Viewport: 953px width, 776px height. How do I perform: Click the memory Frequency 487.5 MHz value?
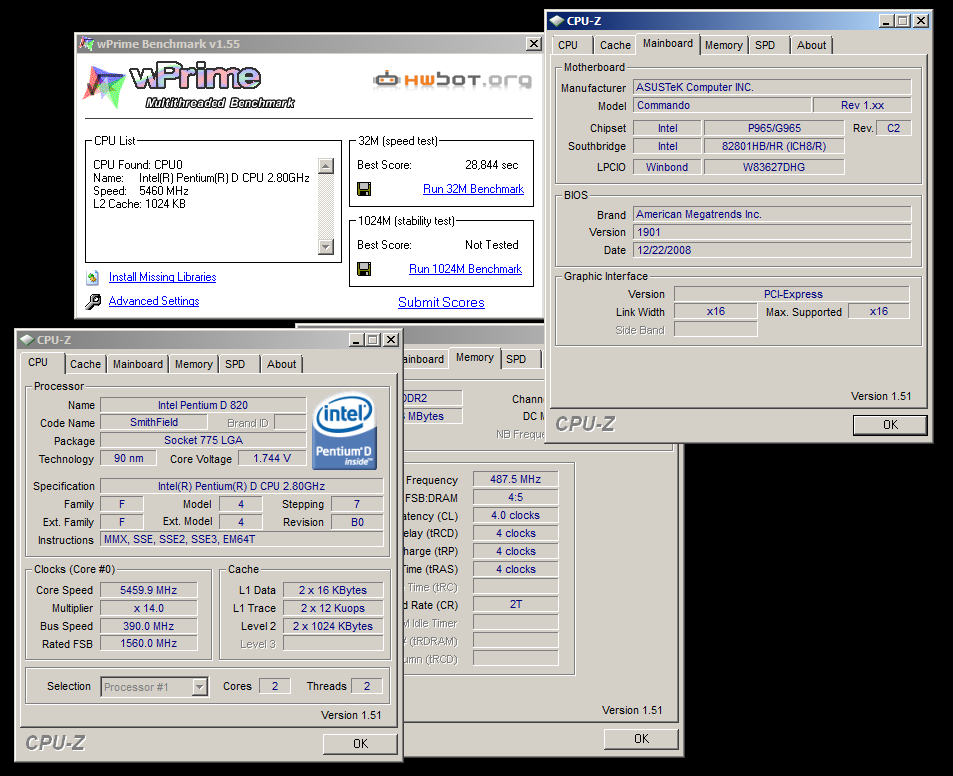tap(515, 479)
